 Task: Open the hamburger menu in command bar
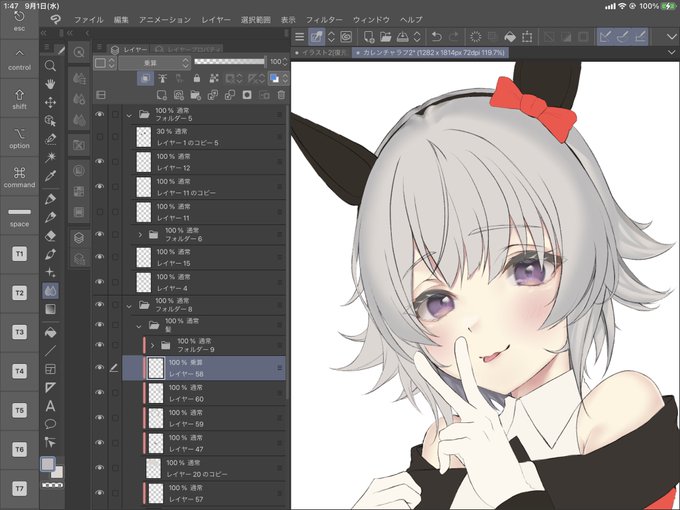click(x=299, y=37)
